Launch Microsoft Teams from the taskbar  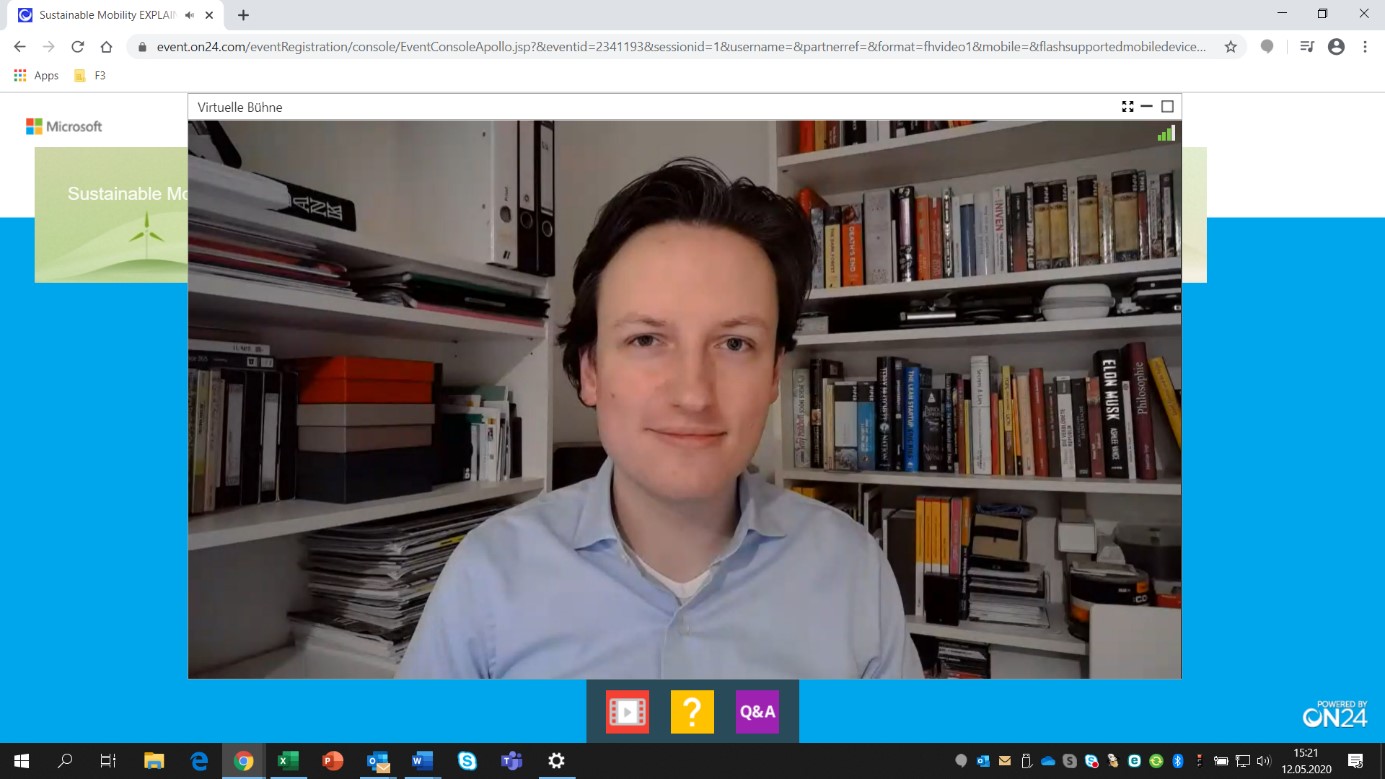(510, 762)
